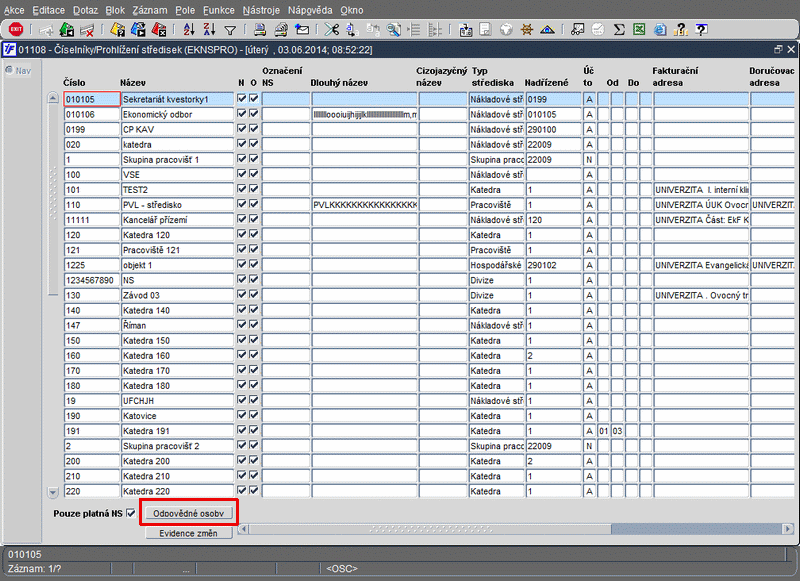Click the horizontal scrollbar left arrow

click(x=243, y=529)
